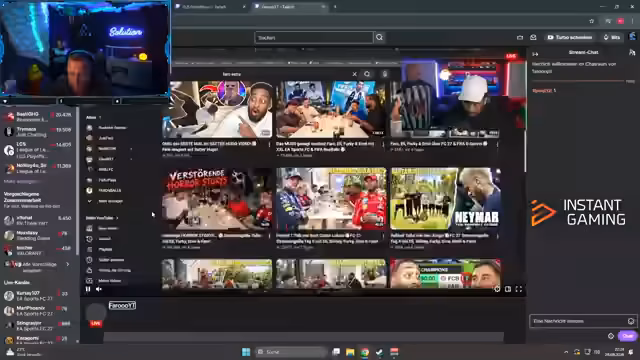This screenshot has width=640, height=360.
Task: Enter fullscreen on the stream player
Action: click(518, 289)
